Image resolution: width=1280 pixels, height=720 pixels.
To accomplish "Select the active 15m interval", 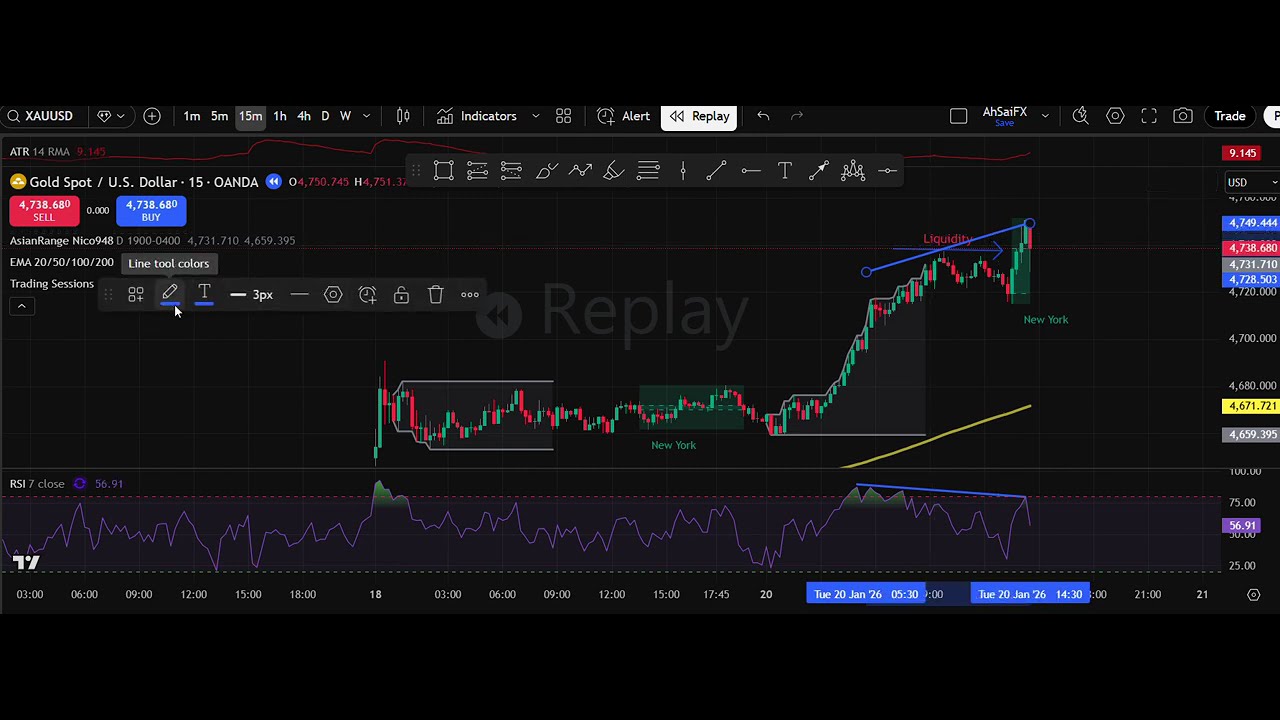I will click(x=250, y=116).
